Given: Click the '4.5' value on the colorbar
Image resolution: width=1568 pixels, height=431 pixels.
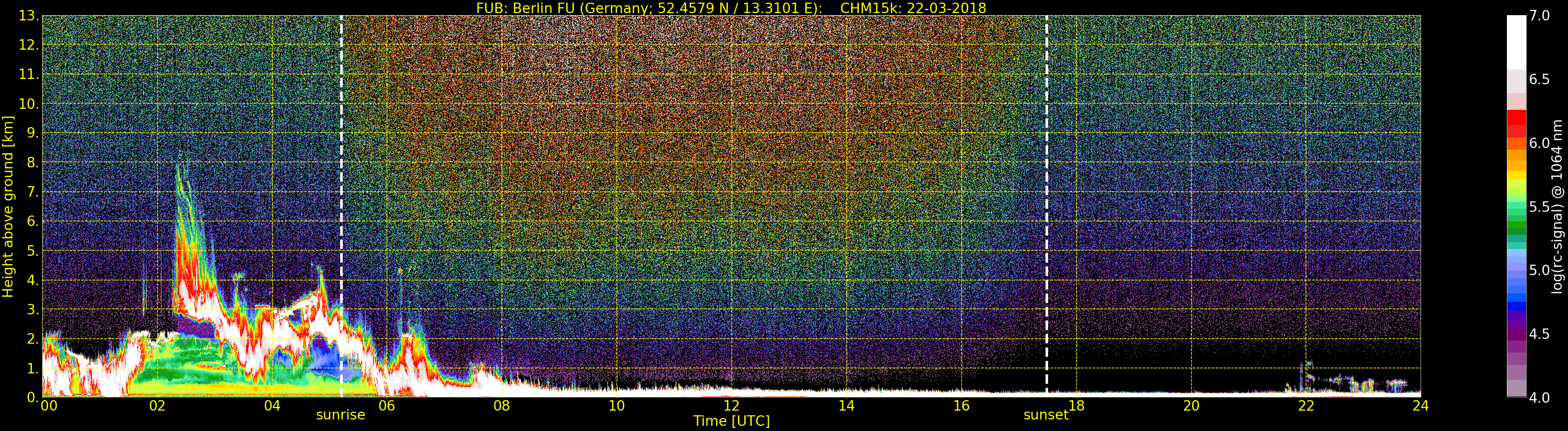Looking at the screenshot, I should [x=1539, y=334].
